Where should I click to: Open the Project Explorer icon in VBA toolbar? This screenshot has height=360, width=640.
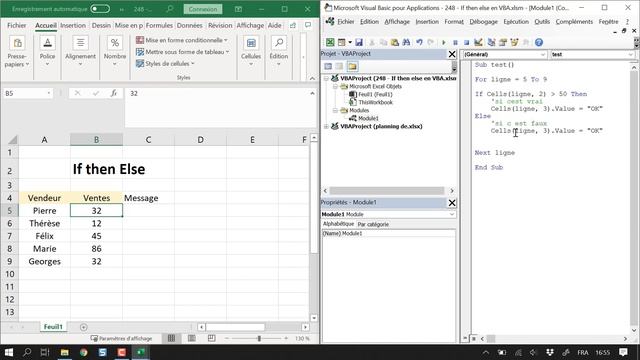pos(491,42)
